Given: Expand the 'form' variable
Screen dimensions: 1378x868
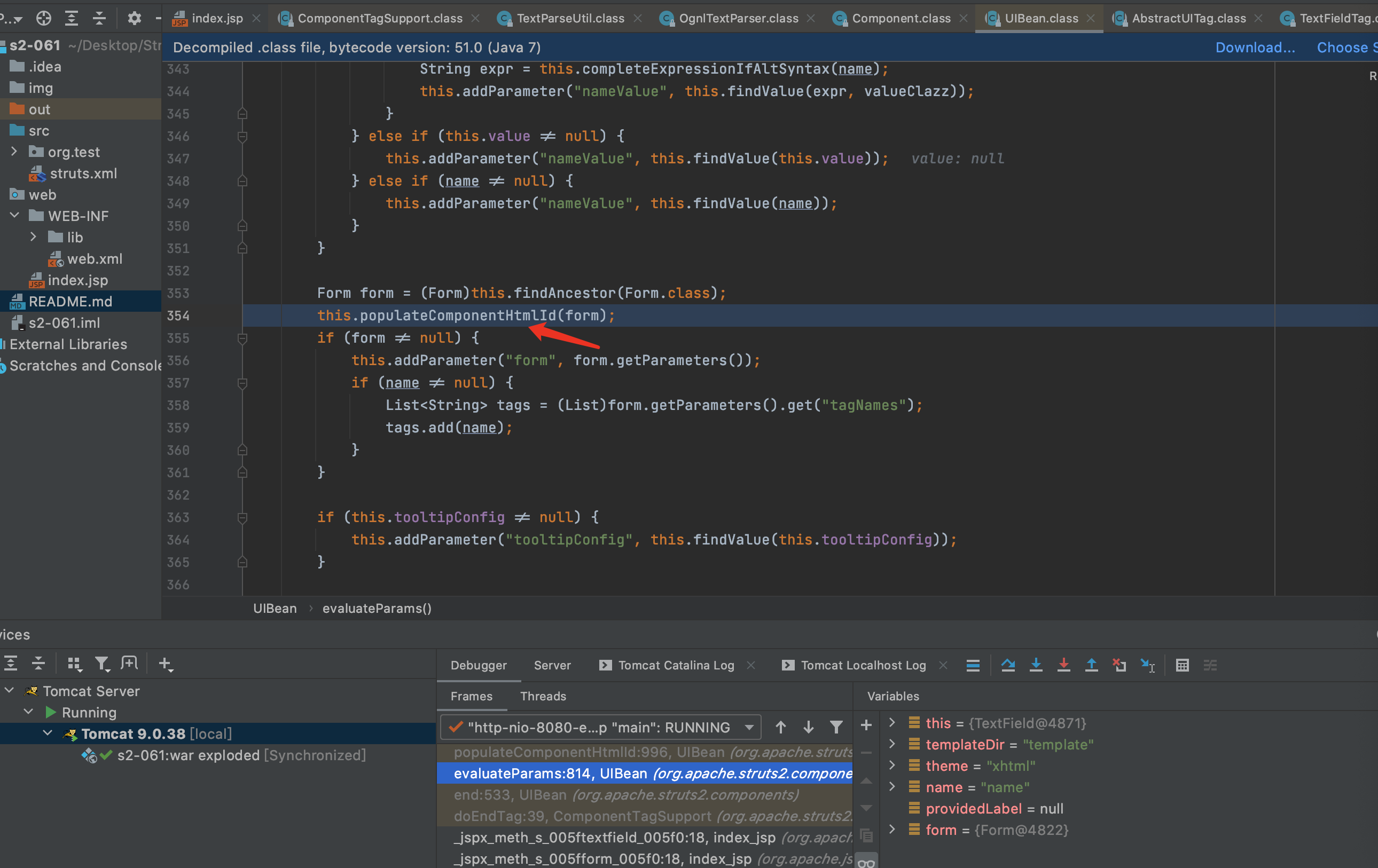Looking at the screenshot, I should point(891,829).
